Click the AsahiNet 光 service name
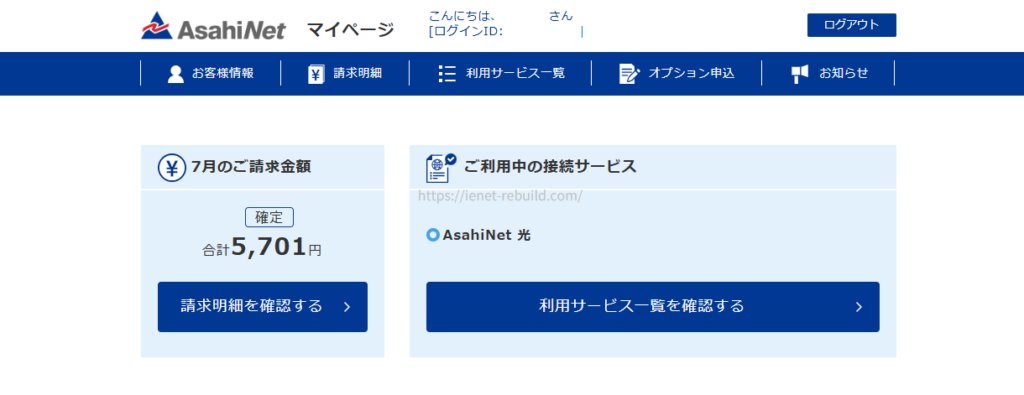The width and height of the screenshot is (1024, 395). click(x=487, y=235)
